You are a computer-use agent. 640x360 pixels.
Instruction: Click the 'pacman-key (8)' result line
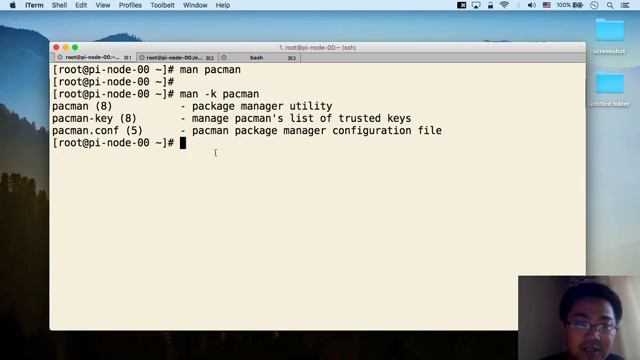231,119
